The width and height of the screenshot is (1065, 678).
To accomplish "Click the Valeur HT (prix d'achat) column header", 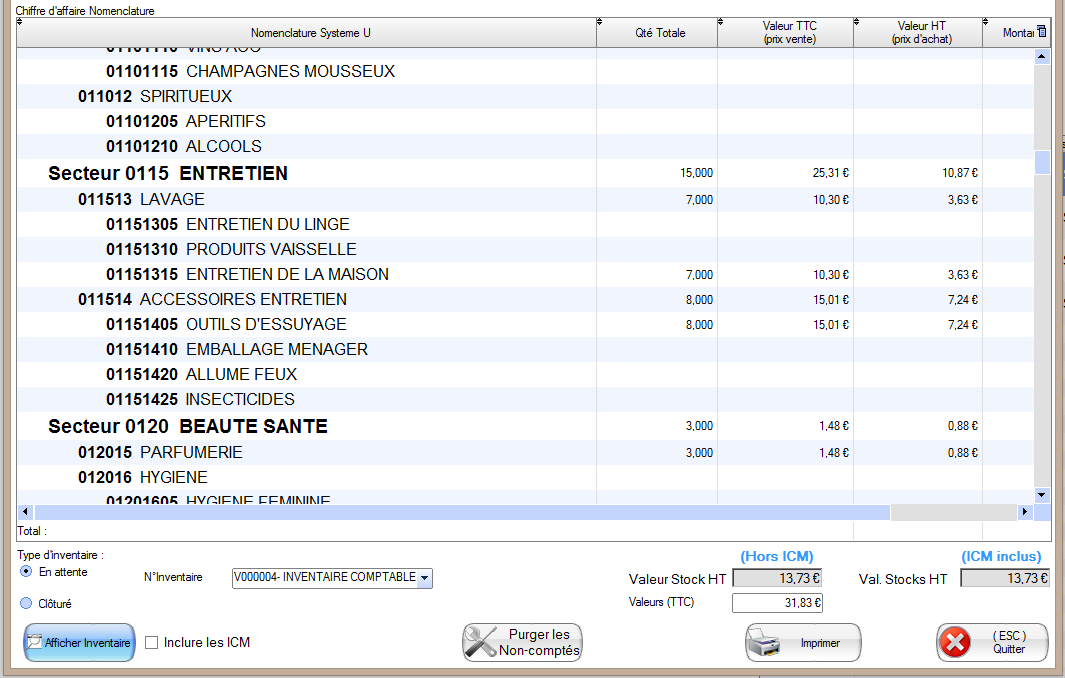I will (x=920, y=33).
